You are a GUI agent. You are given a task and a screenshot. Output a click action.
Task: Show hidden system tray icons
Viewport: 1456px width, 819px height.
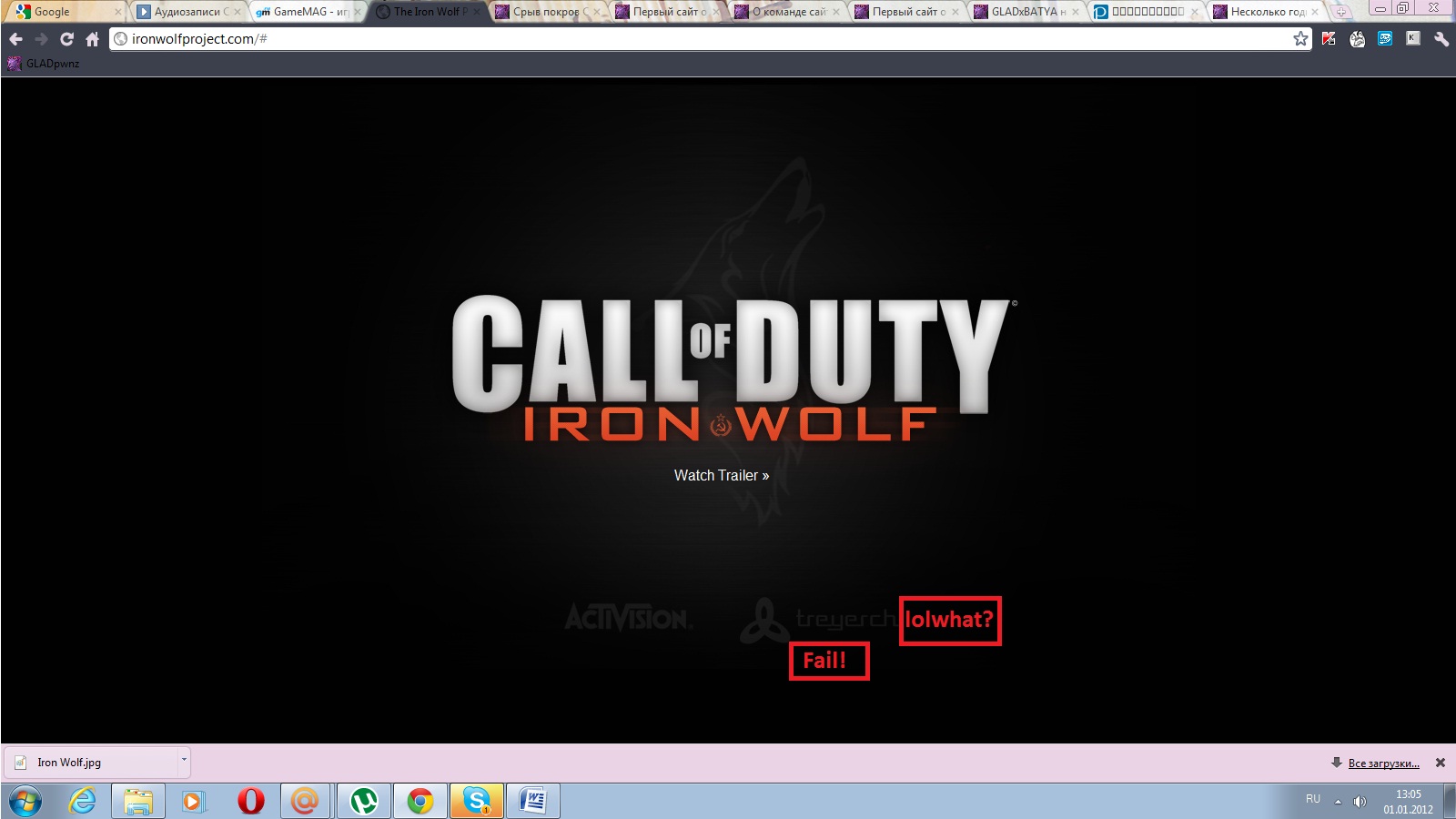[1338, 802]
